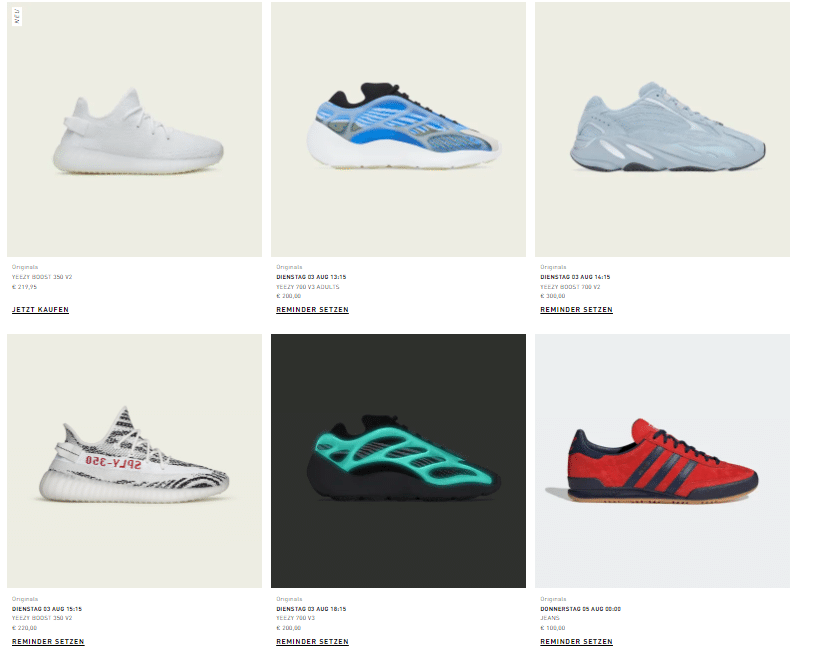This screenshot has width=816, height=656.
Task: Click the Yeezy 700 V3 Adults product name
Action: pos(308,287)
